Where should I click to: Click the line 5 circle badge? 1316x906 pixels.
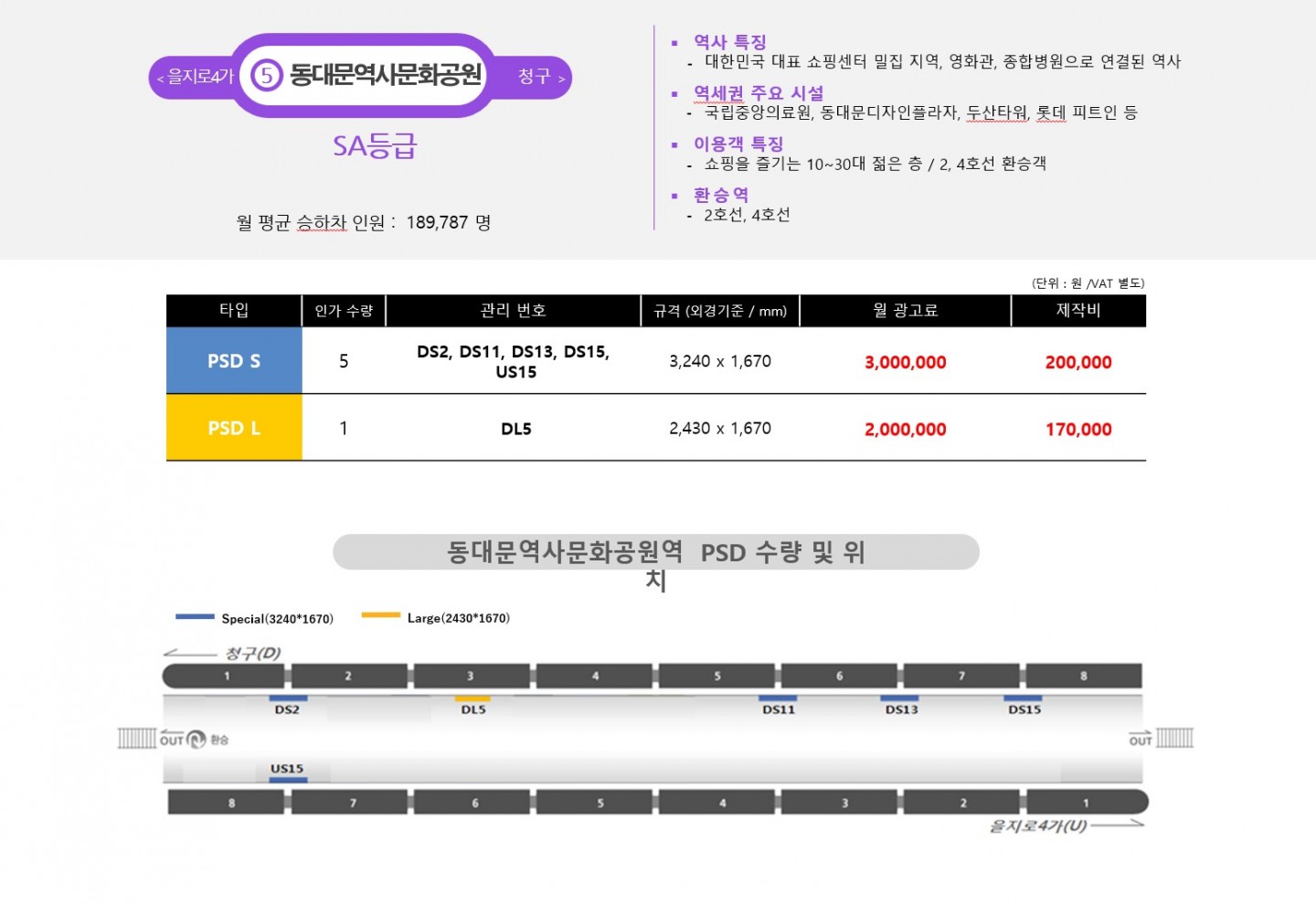pyautogui.click(x=266, y=75)
